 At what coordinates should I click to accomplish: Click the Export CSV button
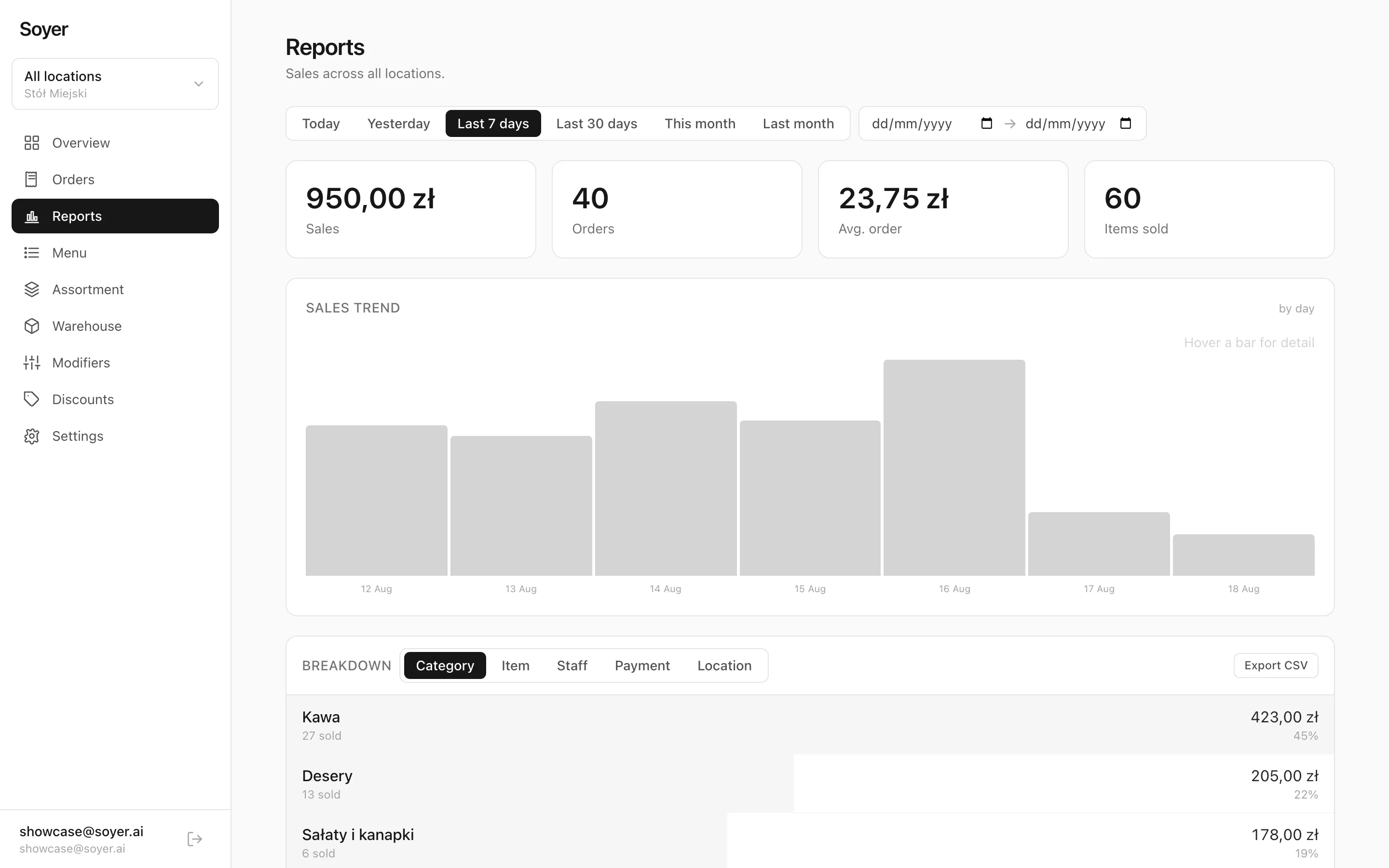coord(1275,665)
